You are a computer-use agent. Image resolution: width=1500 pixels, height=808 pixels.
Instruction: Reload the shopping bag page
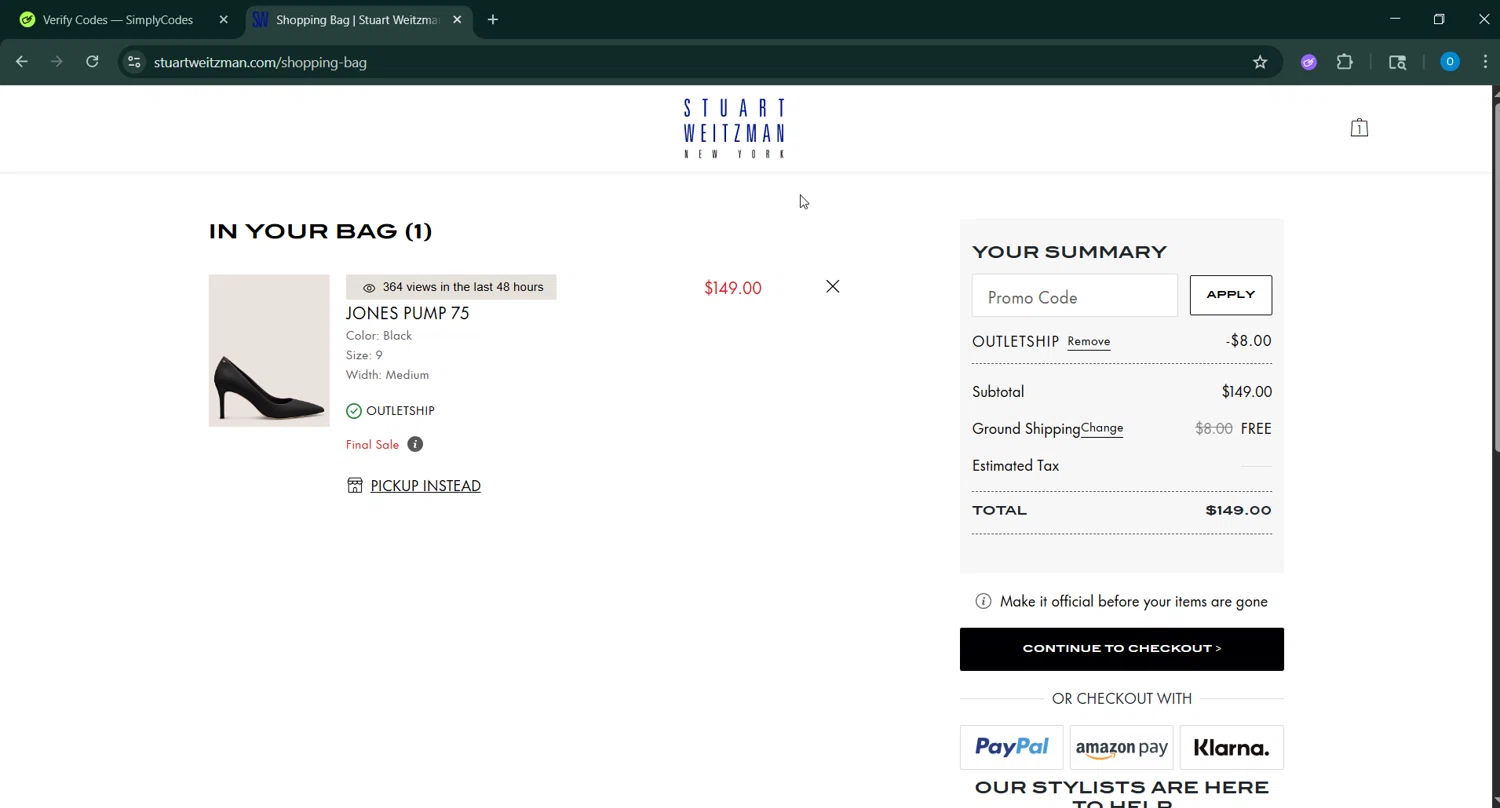(x=92, y=62)
